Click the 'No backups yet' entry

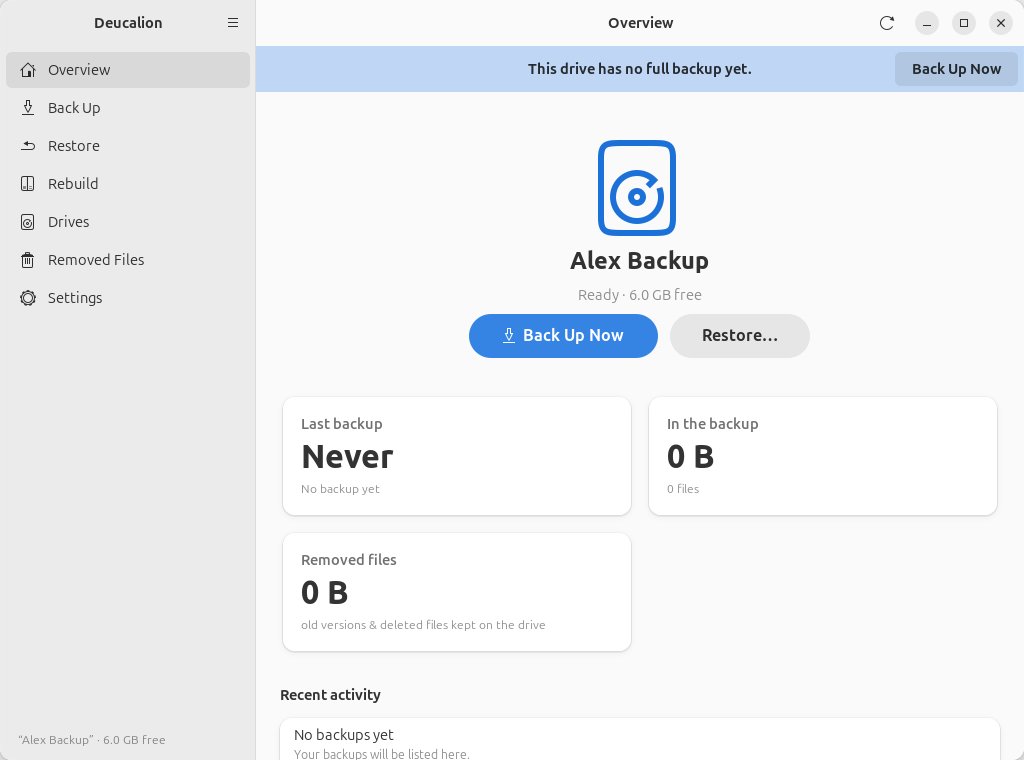tap(640, 739)
